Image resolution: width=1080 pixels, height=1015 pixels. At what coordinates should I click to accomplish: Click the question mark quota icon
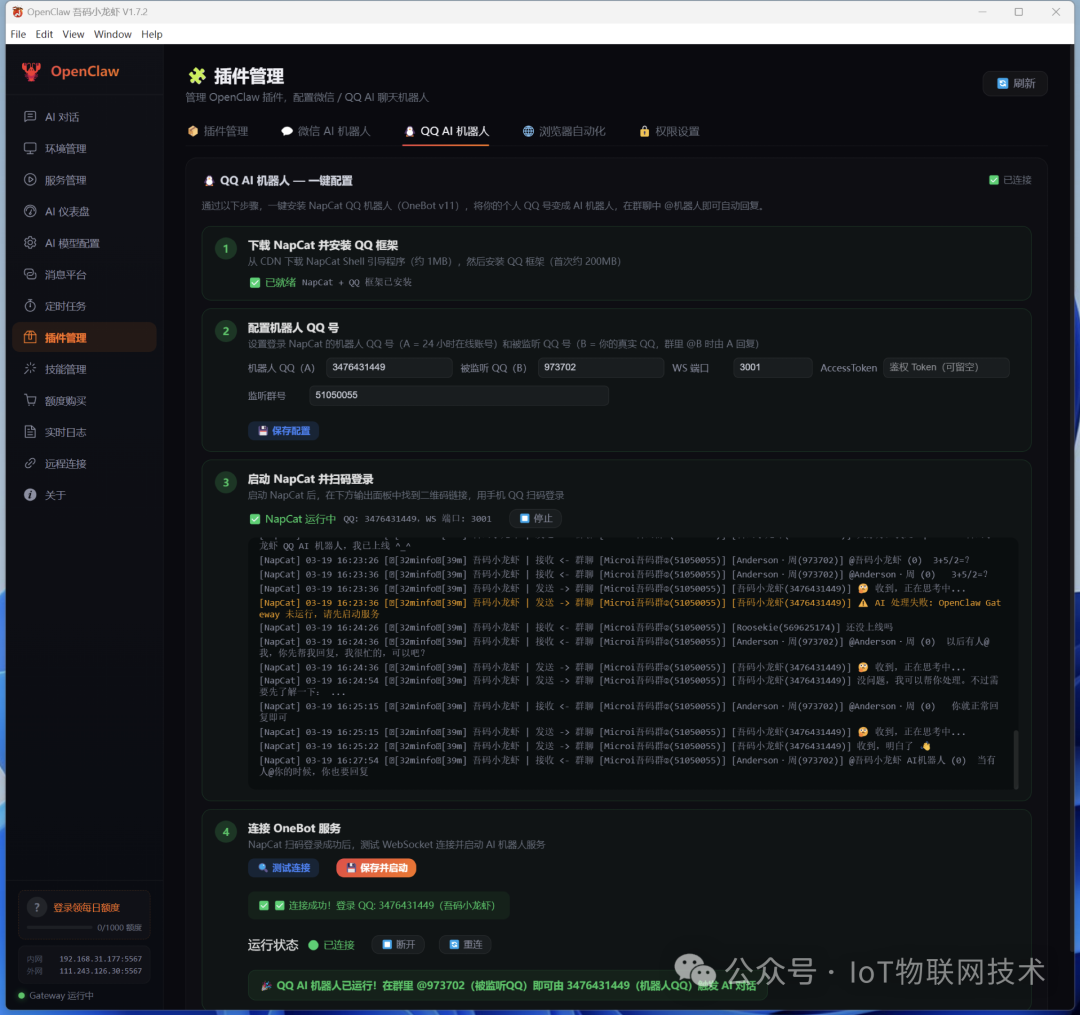click(37, 908)
